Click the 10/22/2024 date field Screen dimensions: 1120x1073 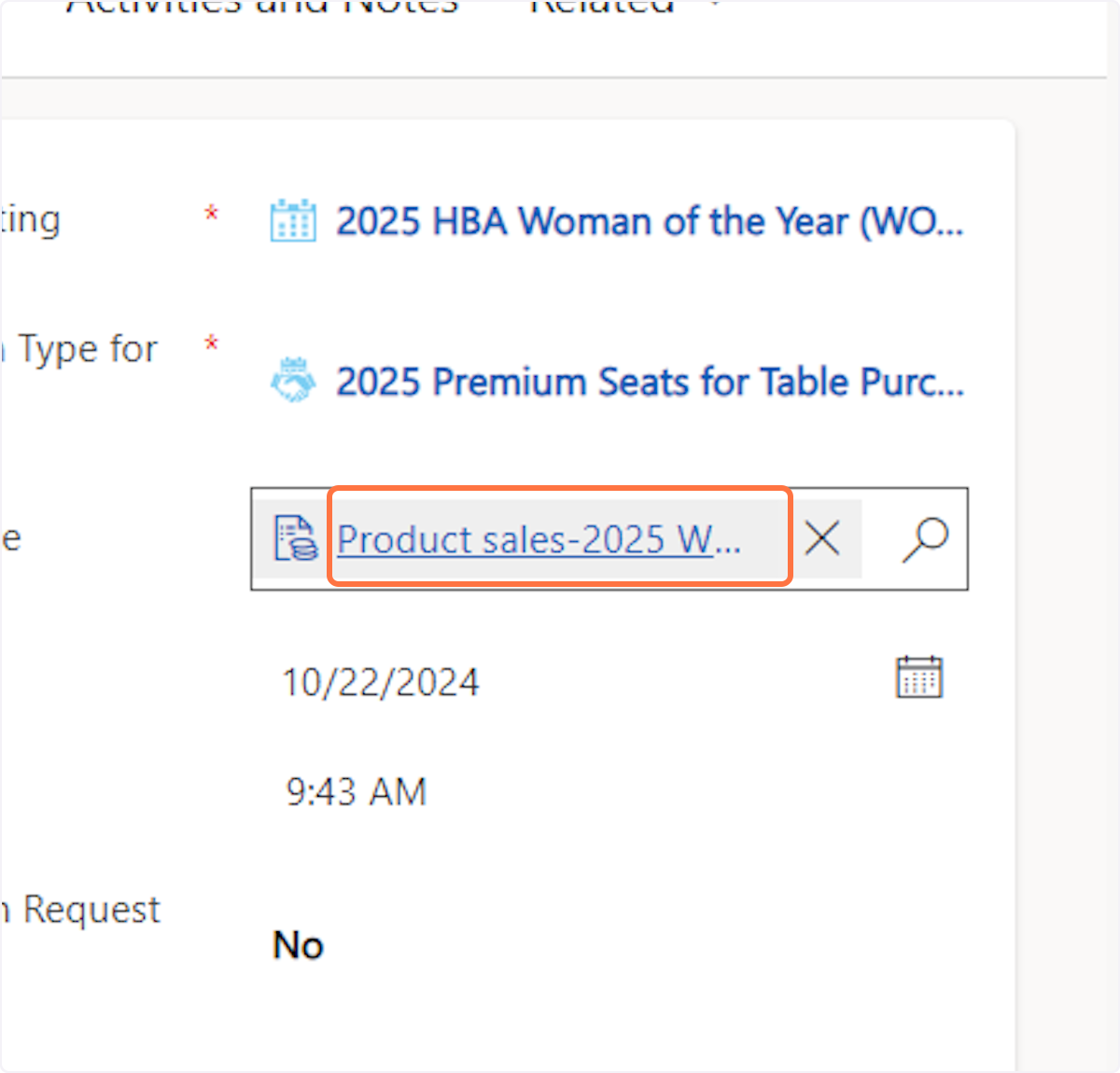(x=381, y=682)
